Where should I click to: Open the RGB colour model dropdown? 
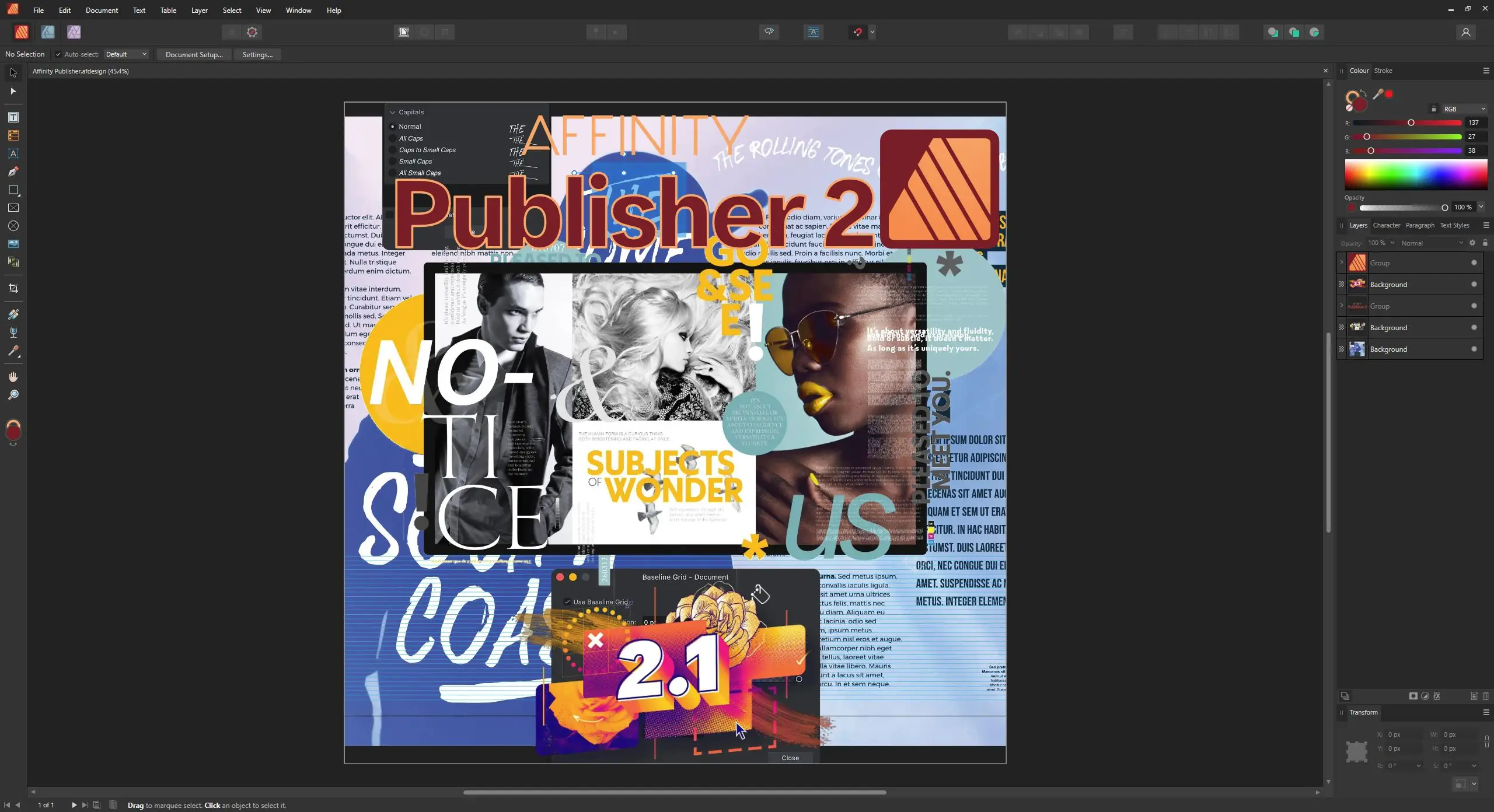click(x=1464, y=109)
